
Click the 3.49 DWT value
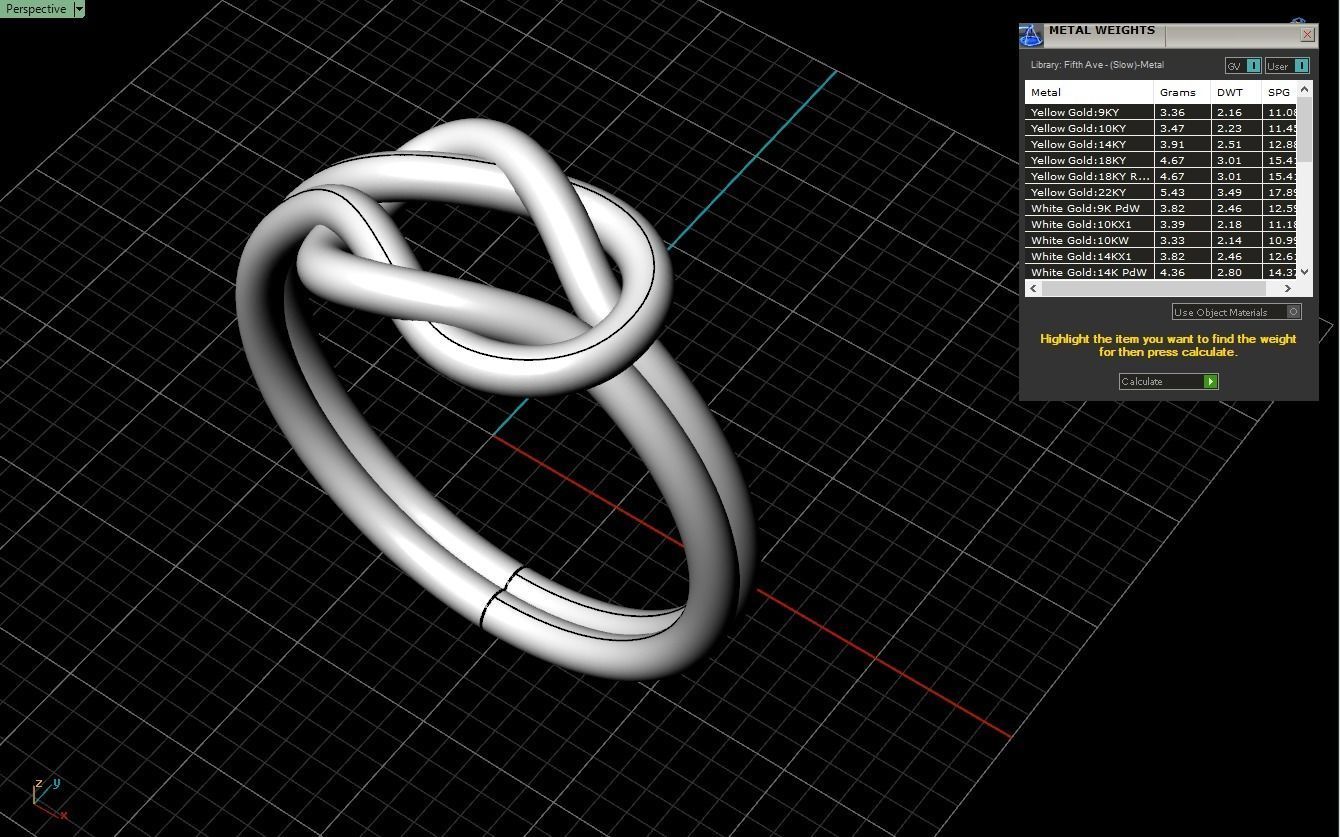click(1229, 192)
